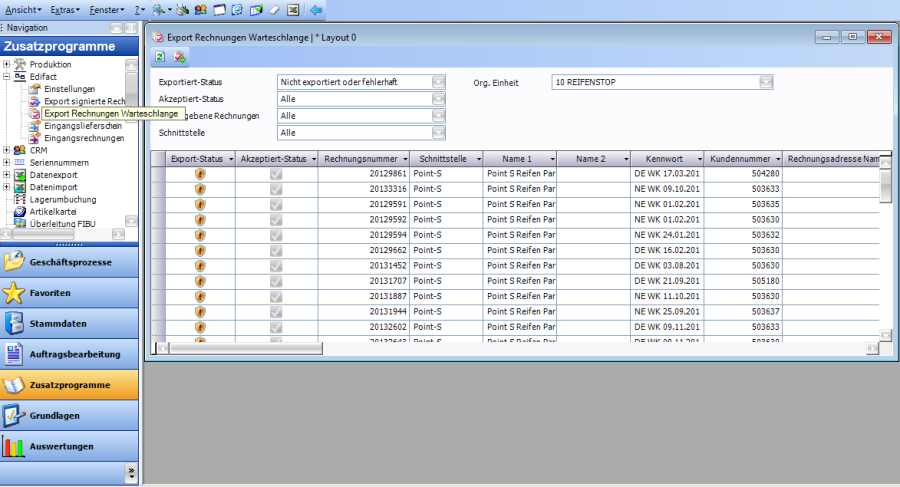
Task: Click the eraser icon in the top toolbar
Action: [x=275, y=9]
